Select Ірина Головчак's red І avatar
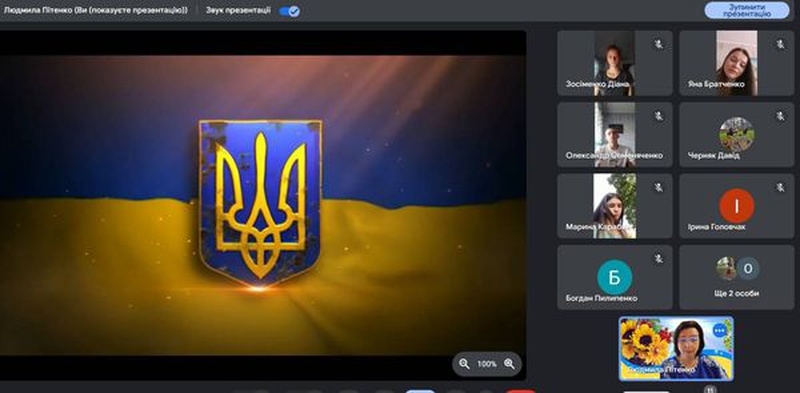Viewport: 800px width, 393px height. pos(737,206)
